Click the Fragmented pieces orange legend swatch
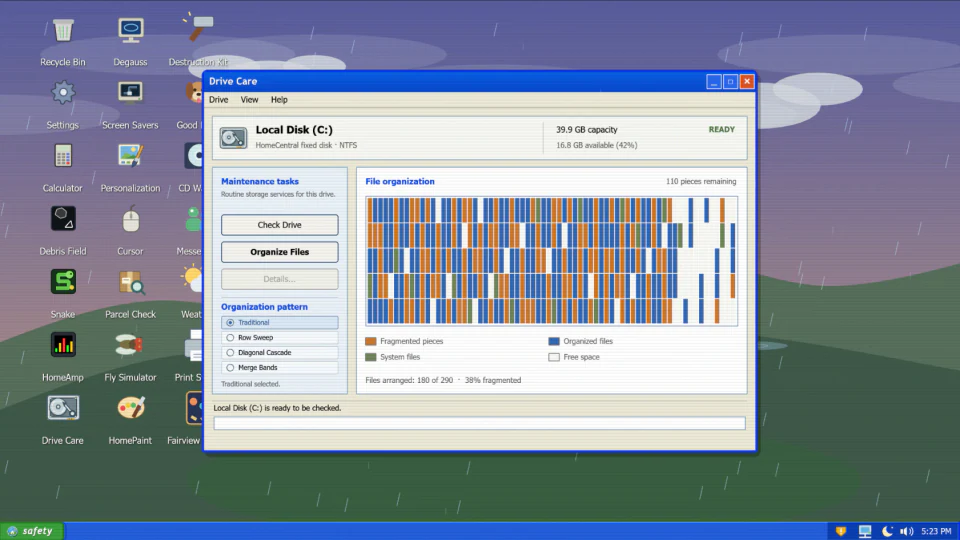Screen dimensions: 960x540 click(370, 341)
